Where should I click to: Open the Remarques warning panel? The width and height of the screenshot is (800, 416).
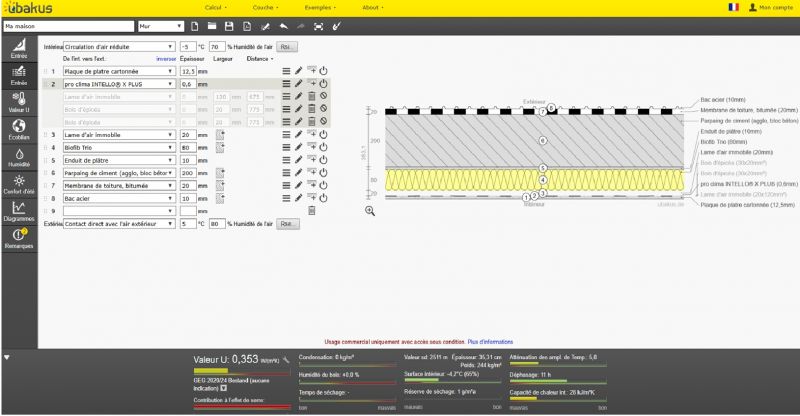point(19,238)
